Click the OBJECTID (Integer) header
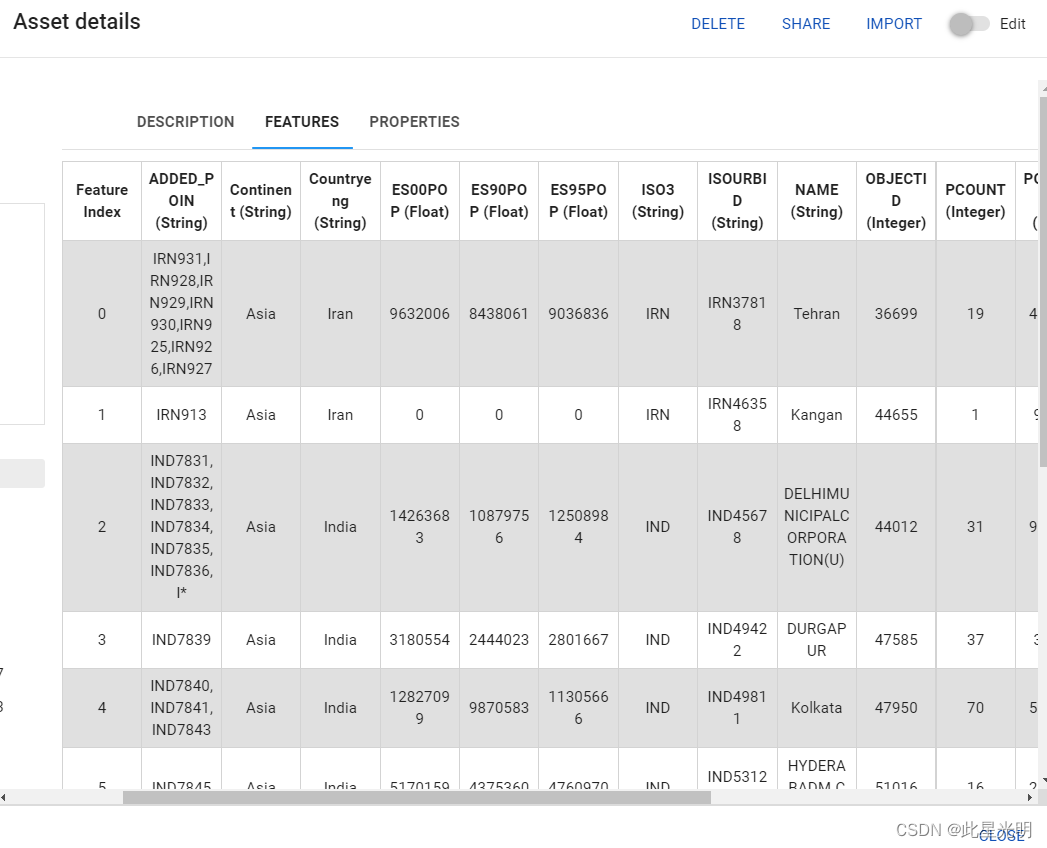Viewport: 1047px width, 848px height. click(x=896, y=200)
